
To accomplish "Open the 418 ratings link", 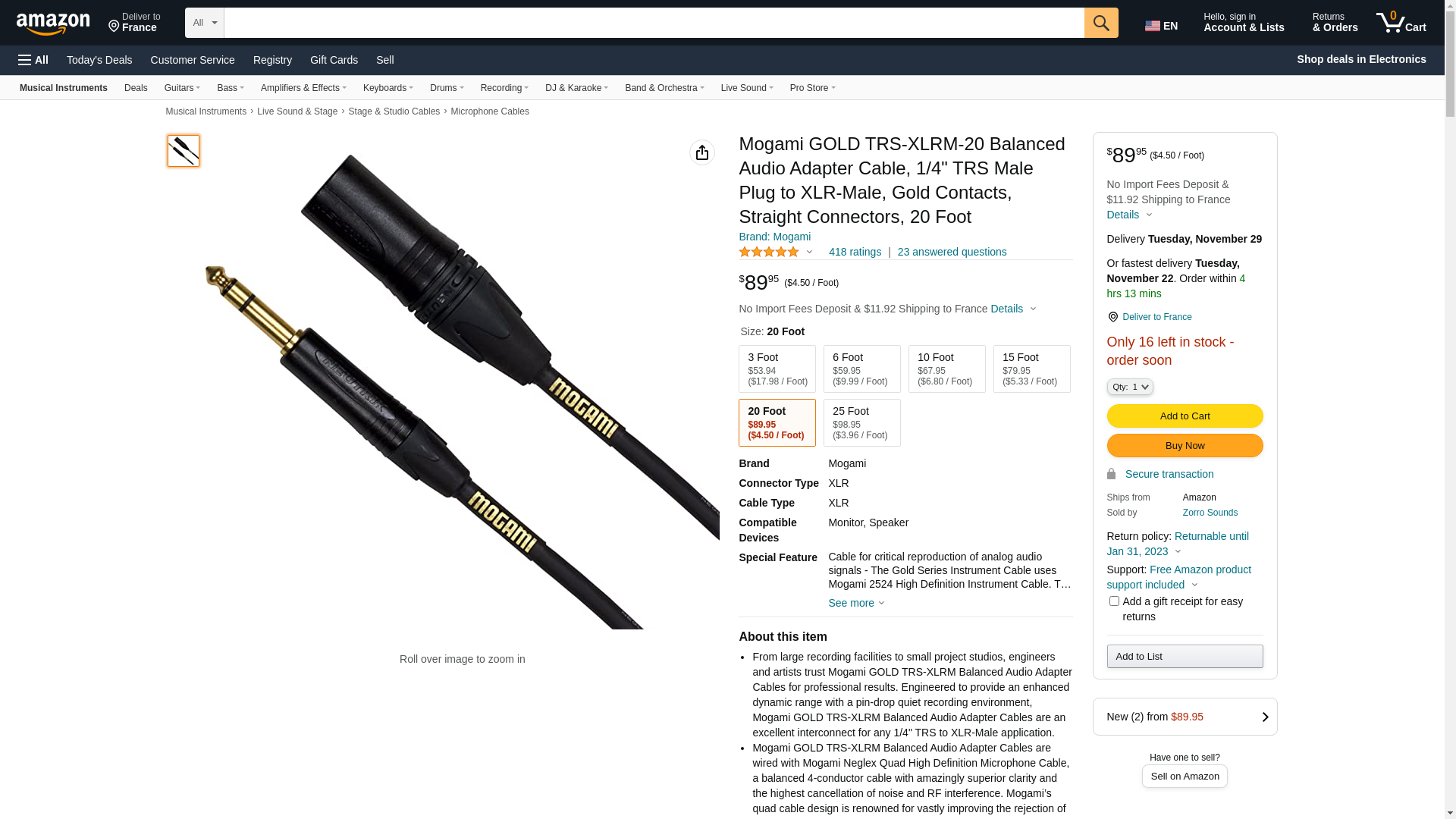I will 855,252.
